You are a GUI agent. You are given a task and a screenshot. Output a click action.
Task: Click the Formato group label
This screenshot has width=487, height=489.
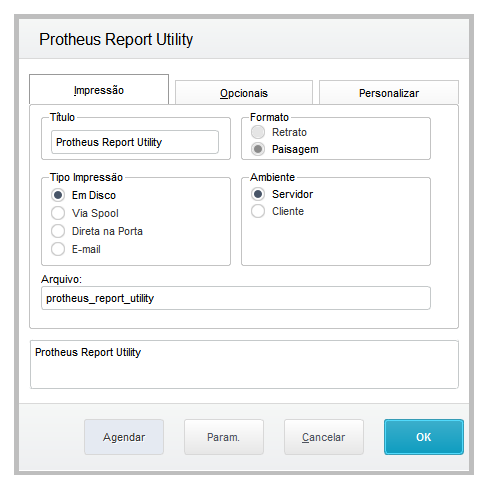click(x=269, y=117)
